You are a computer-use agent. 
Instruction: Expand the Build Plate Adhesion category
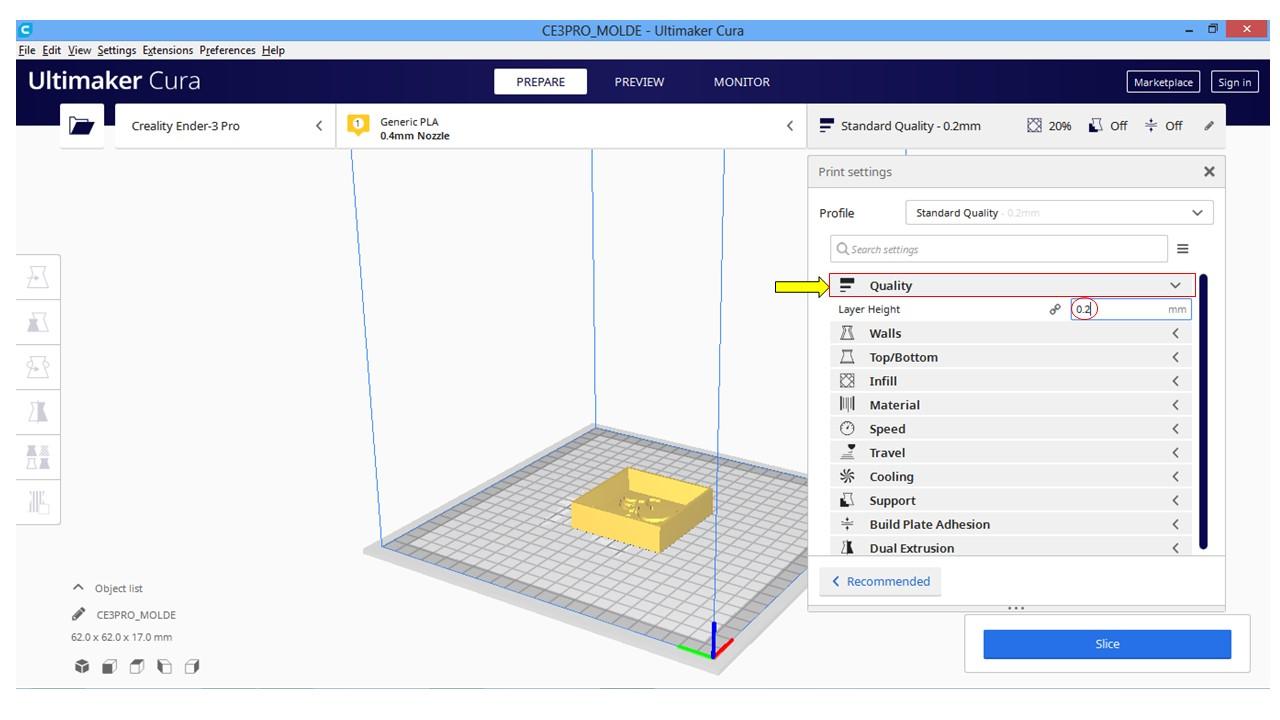(x=1011, y=524)
